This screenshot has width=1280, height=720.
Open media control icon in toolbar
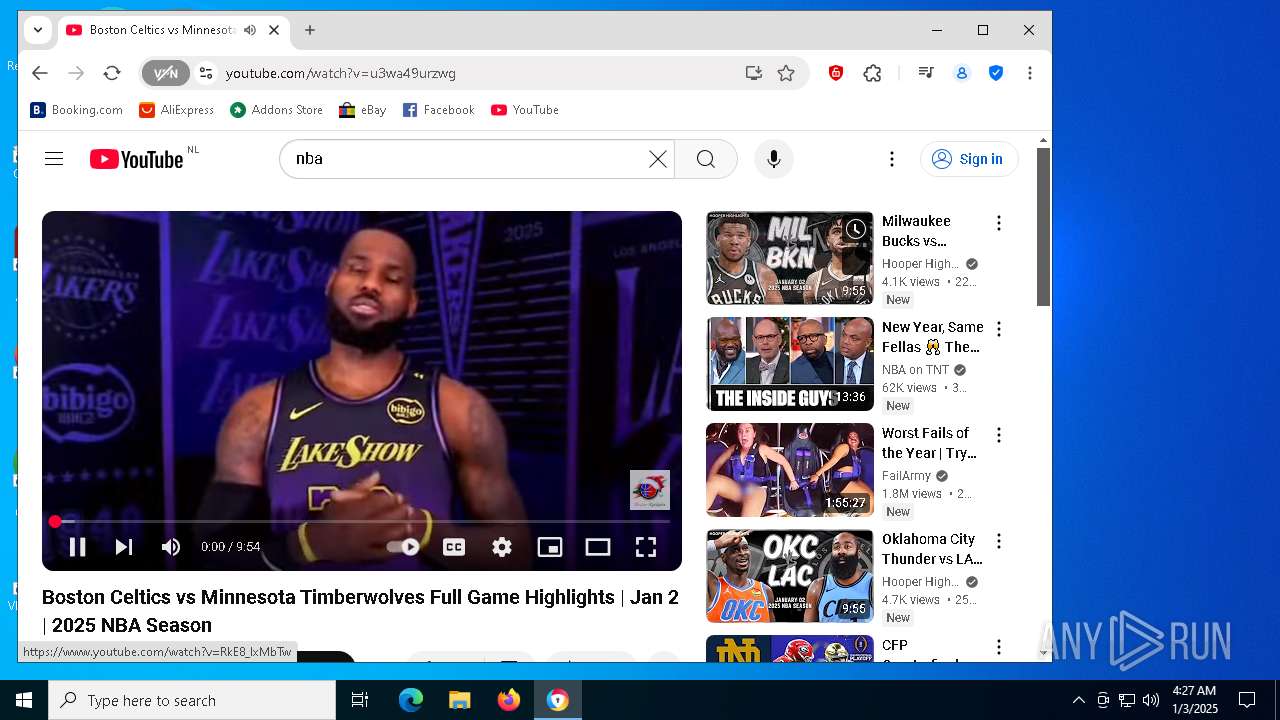926,73
